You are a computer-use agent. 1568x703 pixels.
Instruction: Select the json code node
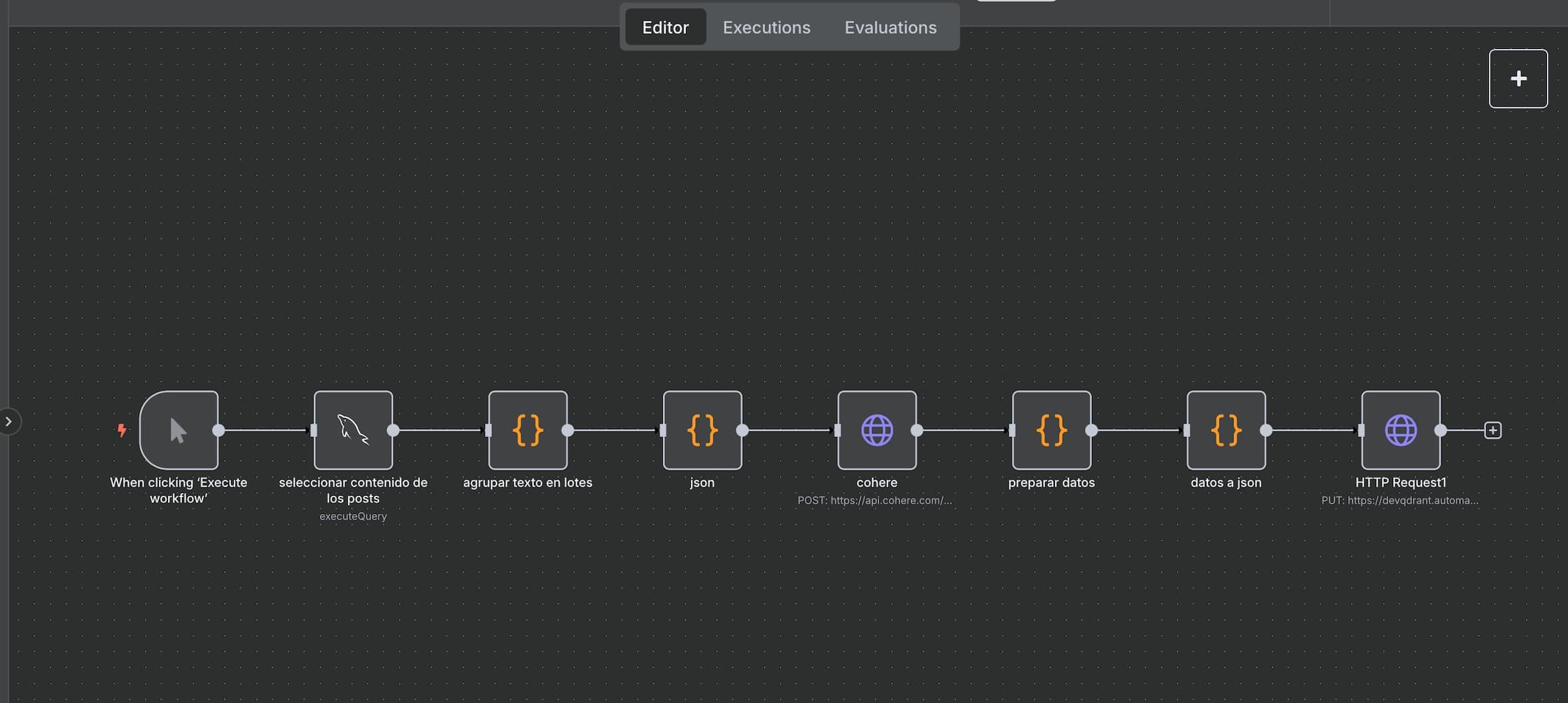pos(702,430)
